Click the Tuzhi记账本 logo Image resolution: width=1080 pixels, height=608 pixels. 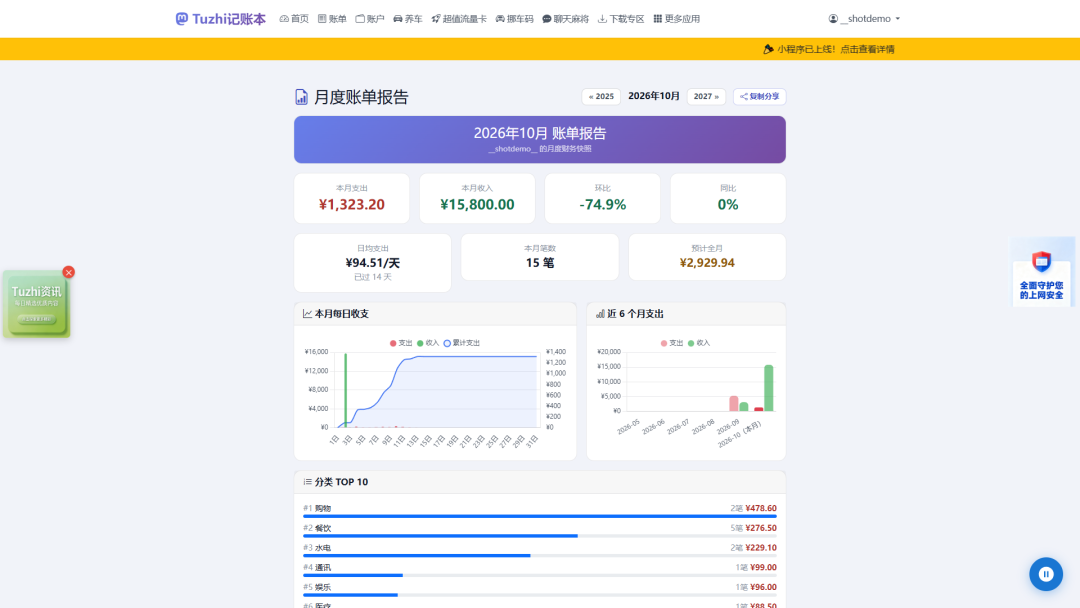pos(220,19)
